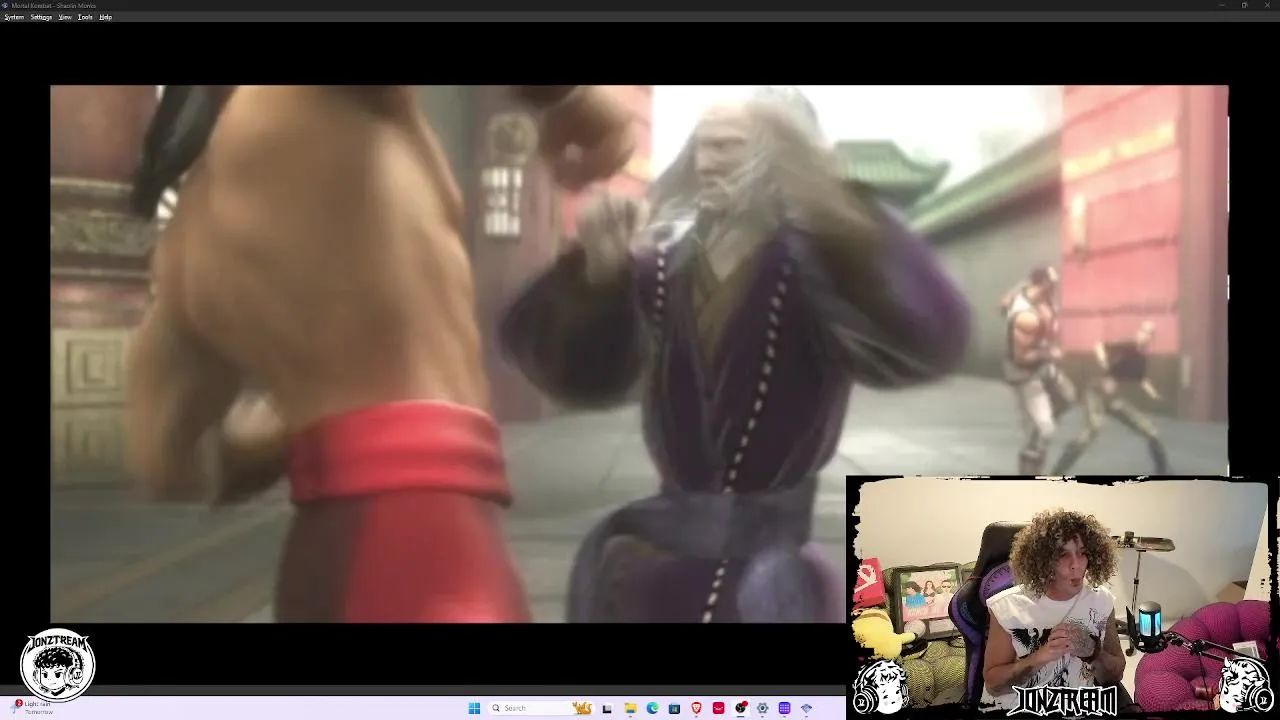Open the Tools menu
The image size is (1280, 720).
coord(85,17)
